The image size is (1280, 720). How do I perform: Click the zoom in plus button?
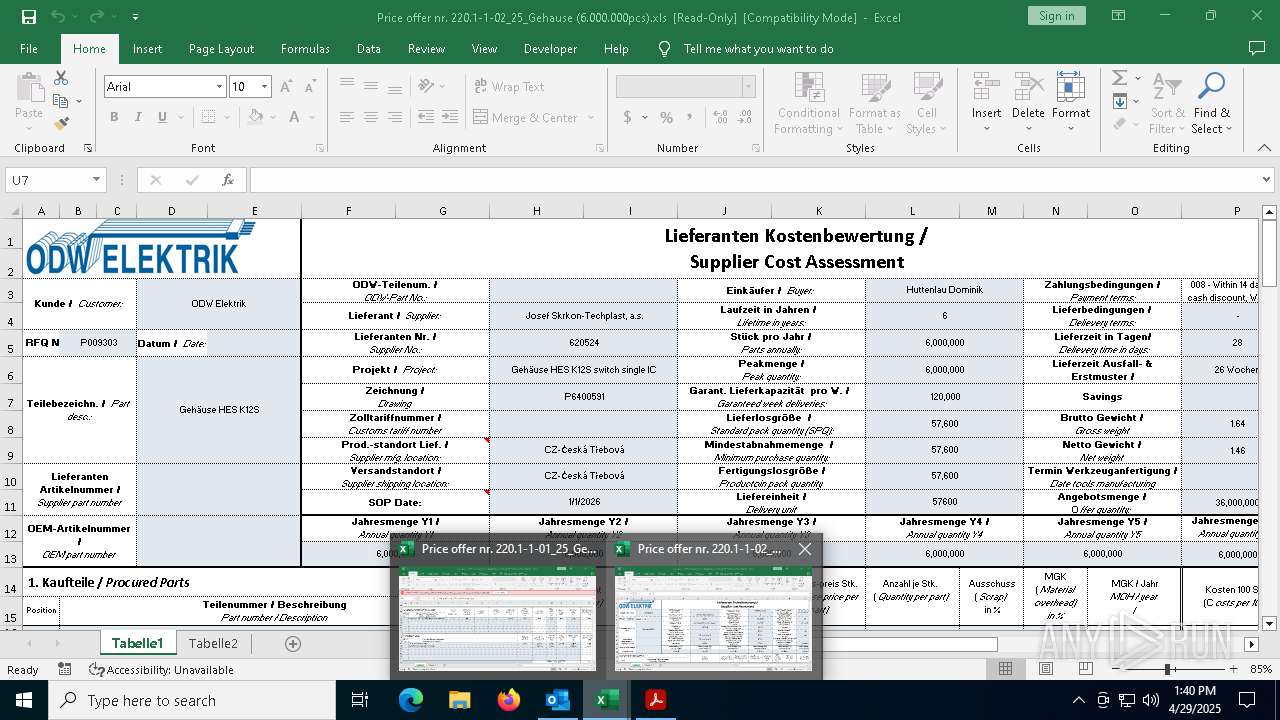(1233, 669)
